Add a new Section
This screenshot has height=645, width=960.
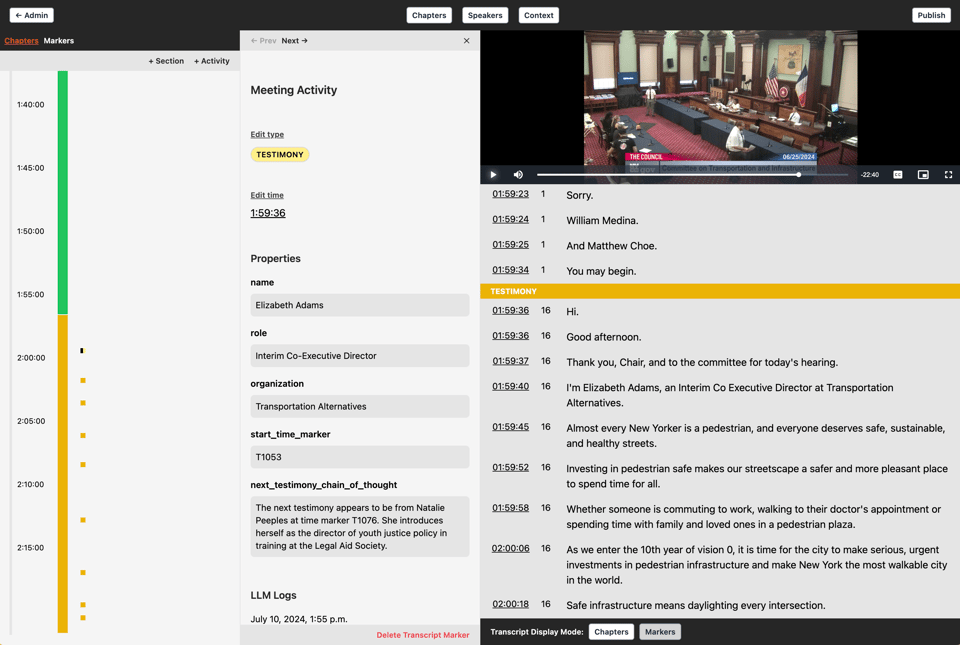166,61
